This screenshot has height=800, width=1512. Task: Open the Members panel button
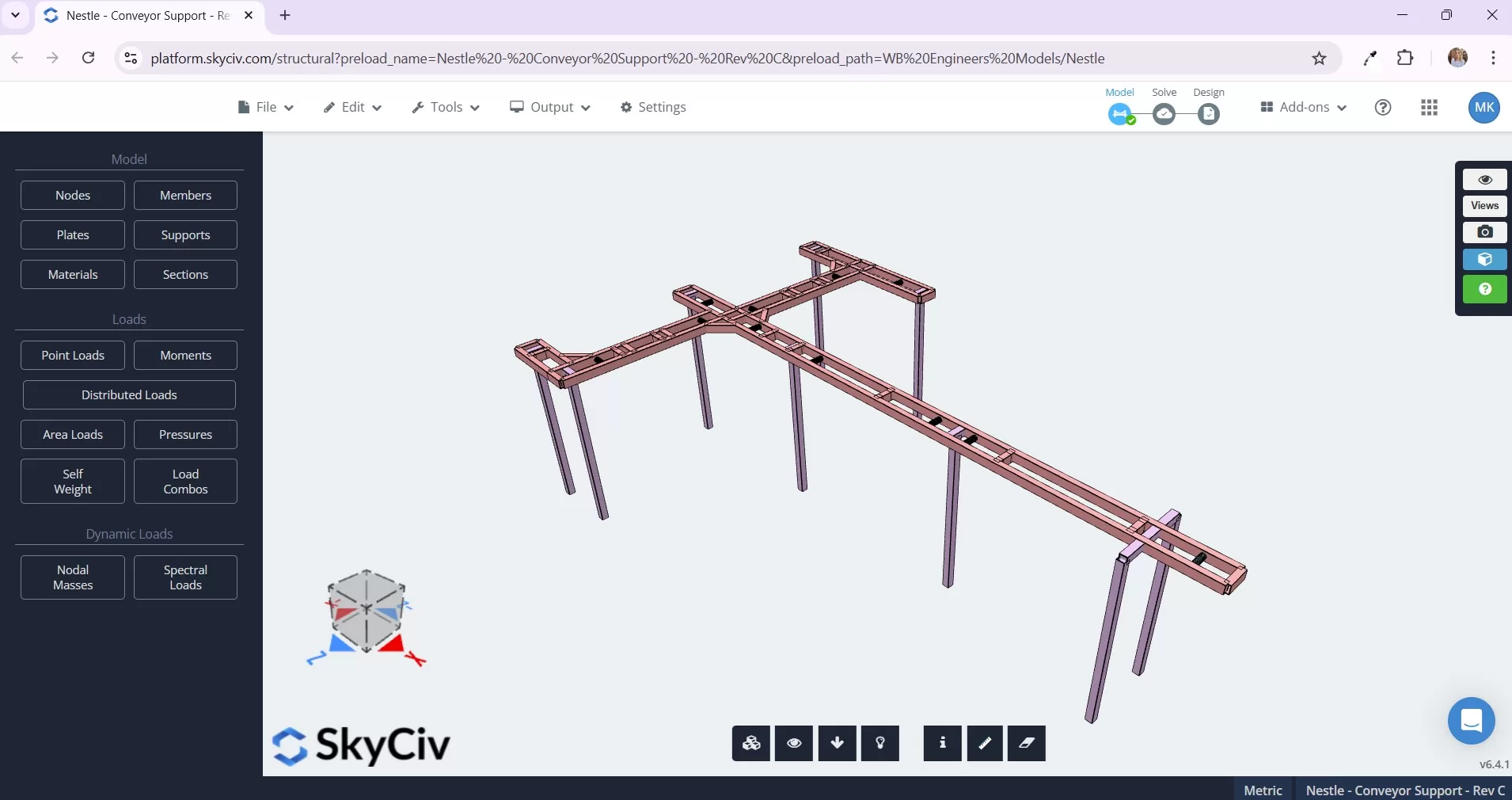click(x=185, y=195)
